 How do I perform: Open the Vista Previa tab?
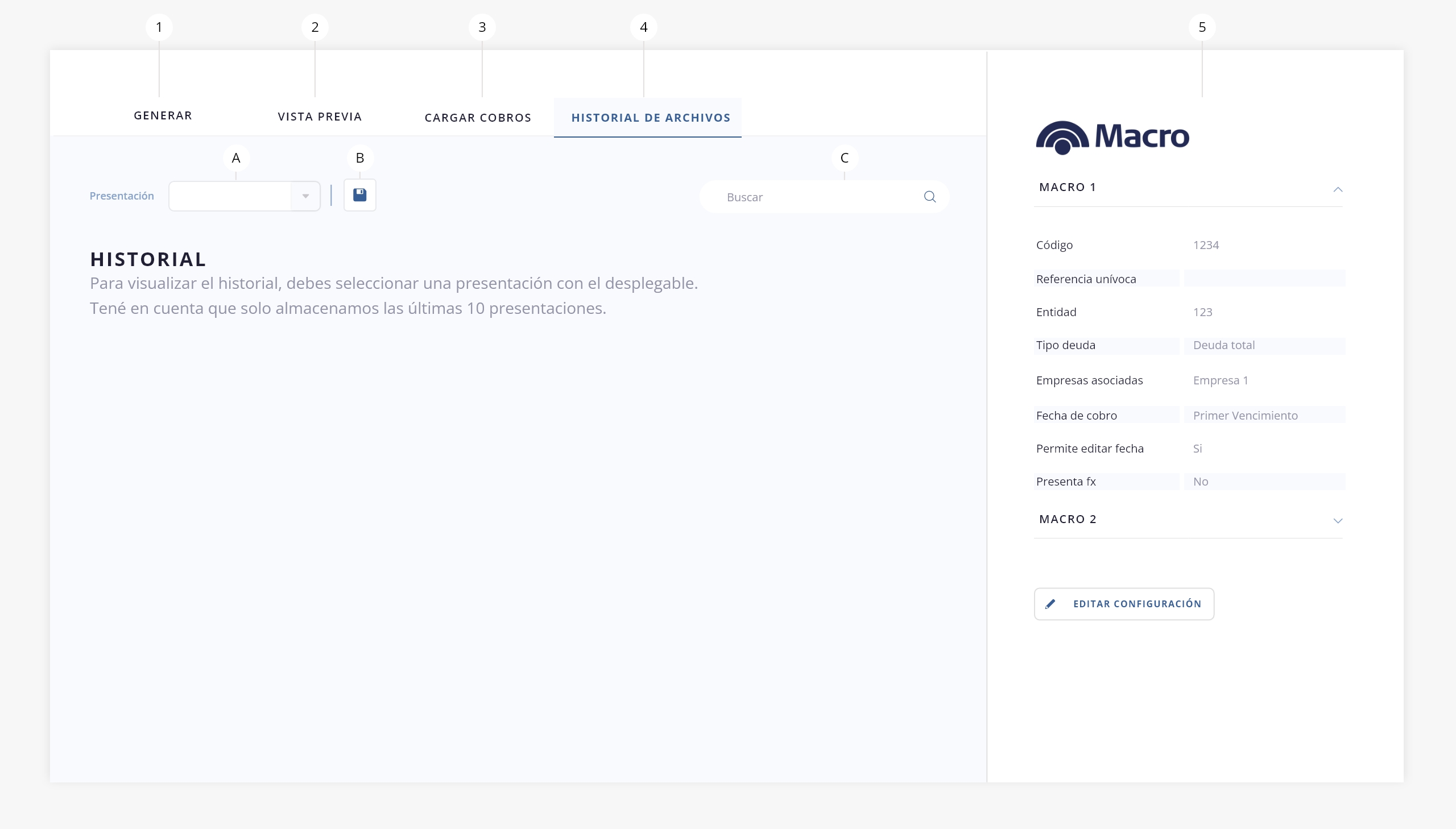[x=320, y=117]
